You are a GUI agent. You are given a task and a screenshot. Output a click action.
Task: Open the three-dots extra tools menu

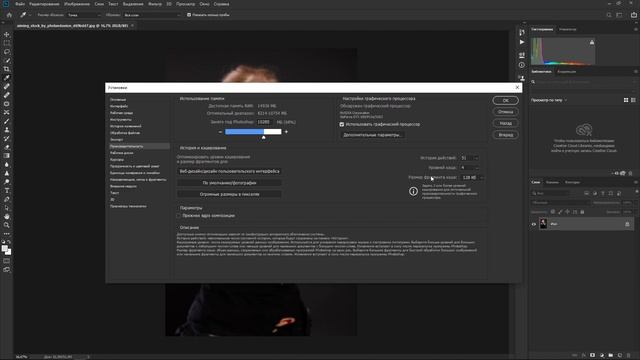pyautogui.click(x=7, y=234)
